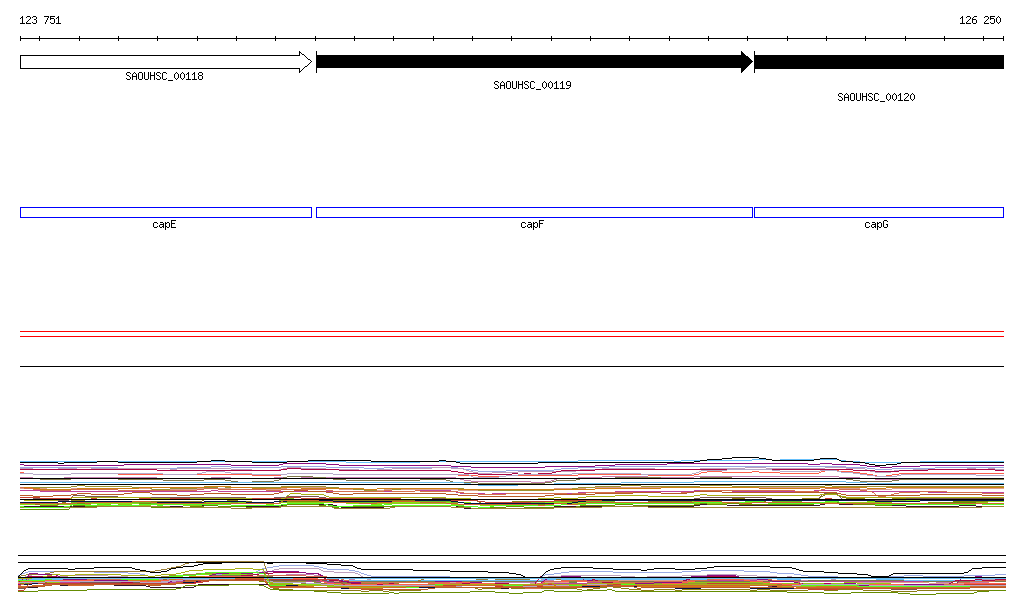Click the capF name label
The image size is (1024, 611).
point(532,225)
